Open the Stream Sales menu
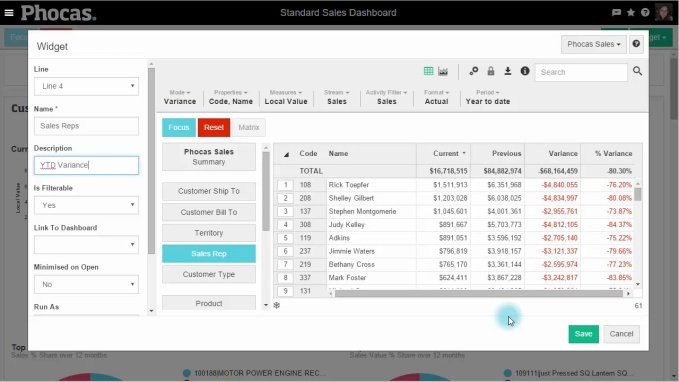The image size is (679, 382). click(x=336, y=97)
